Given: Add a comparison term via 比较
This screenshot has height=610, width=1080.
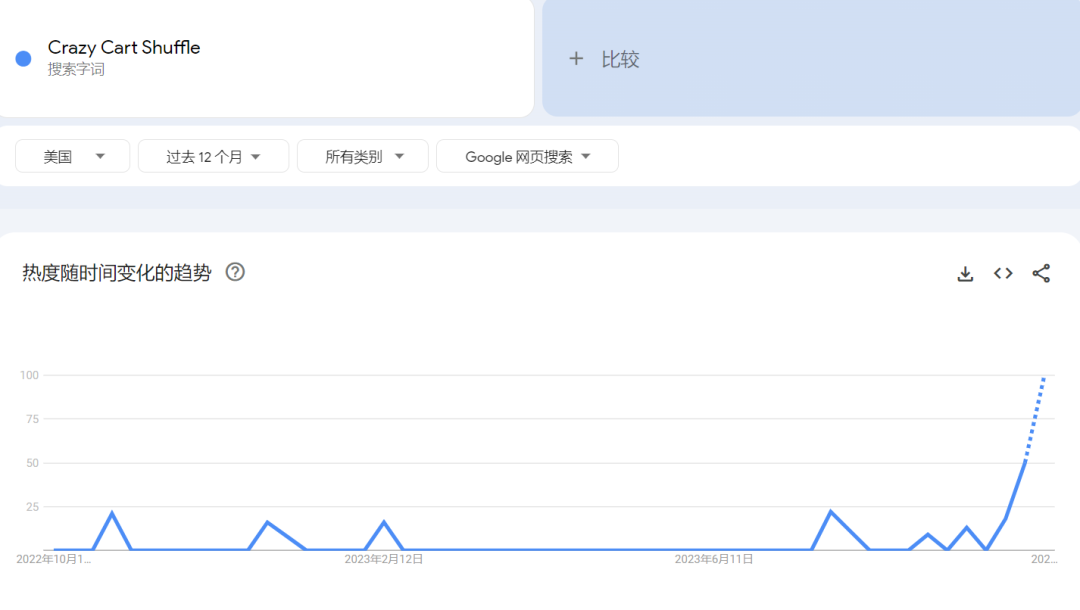Looking at the screenshot, I should click(811, 59).
